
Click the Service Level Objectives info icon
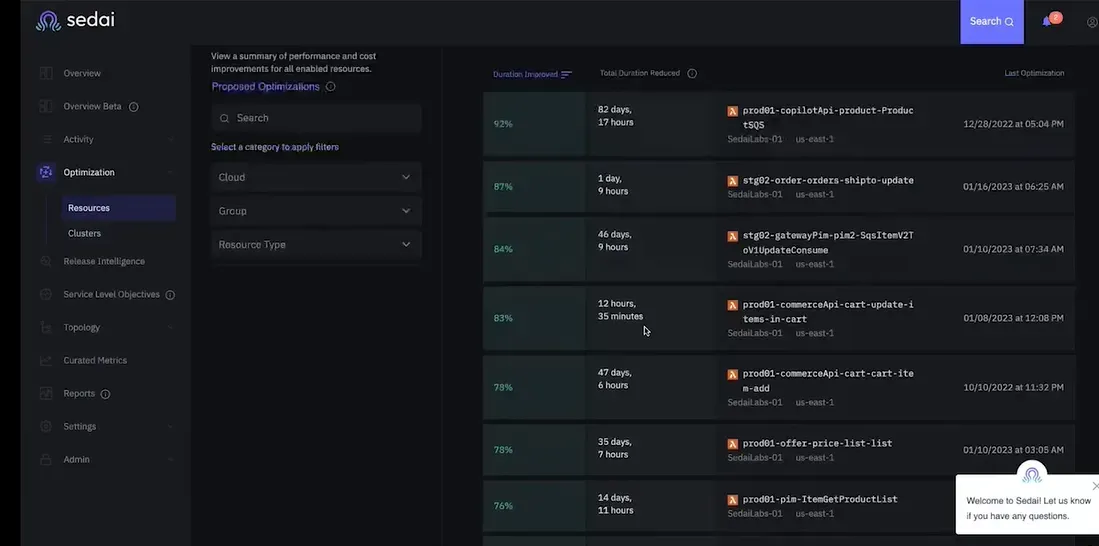click(170, 295)
